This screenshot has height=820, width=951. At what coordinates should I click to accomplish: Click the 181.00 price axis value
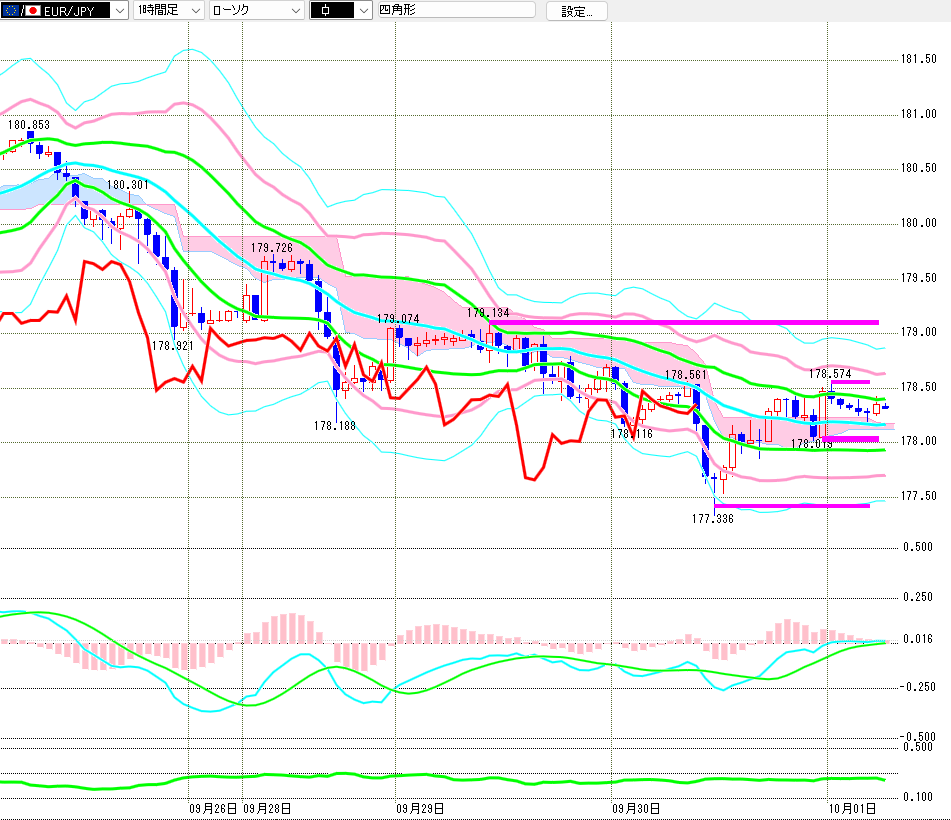point(919,113)
